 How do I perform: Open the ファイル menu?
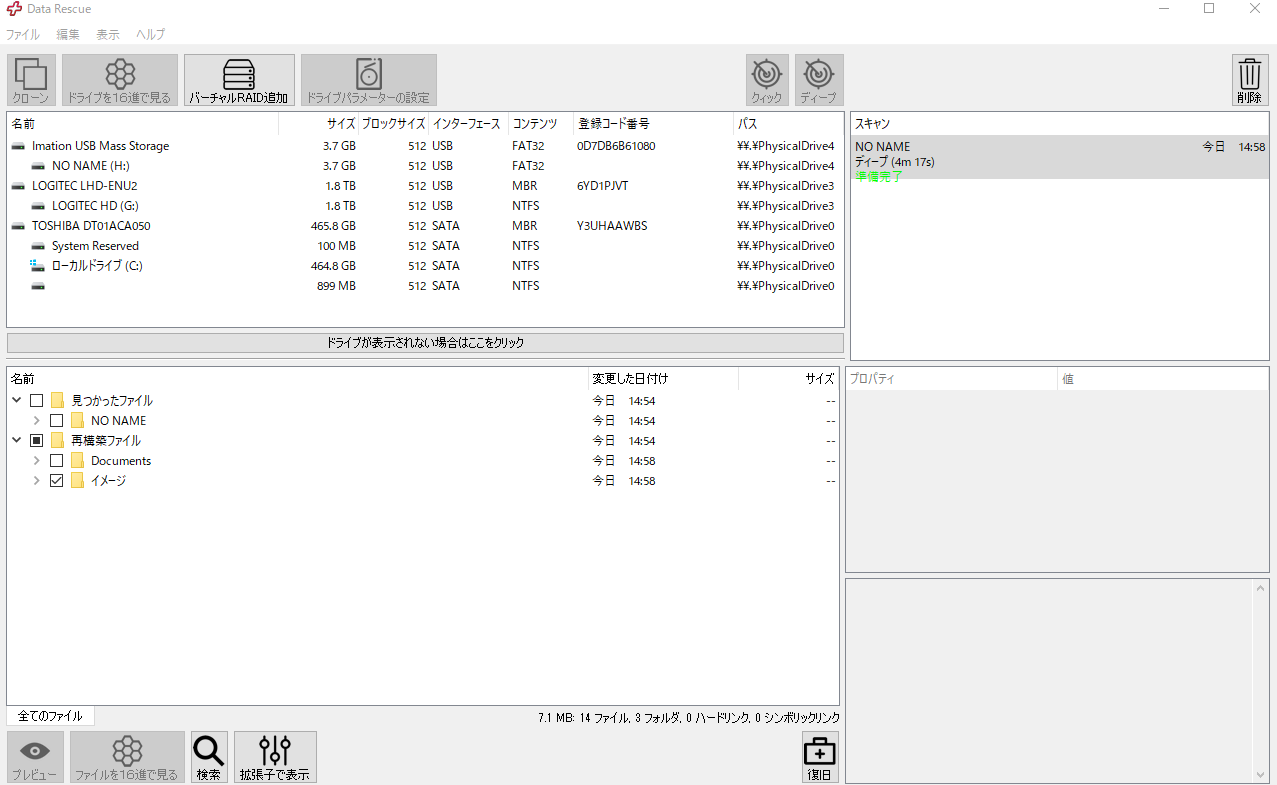22,34
